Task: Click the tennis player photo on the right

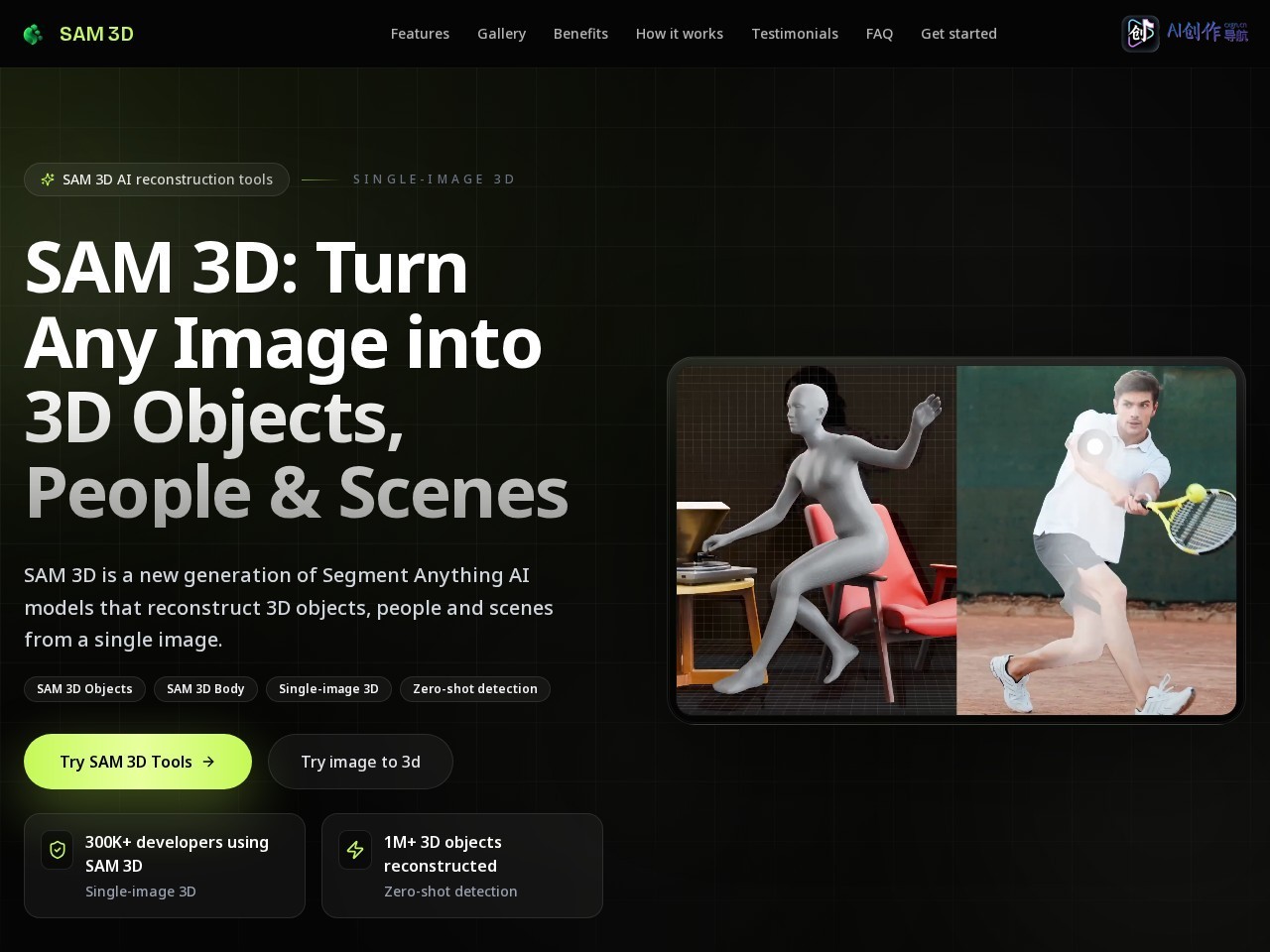Action: pyautogui.click(x=1096, y=540)
